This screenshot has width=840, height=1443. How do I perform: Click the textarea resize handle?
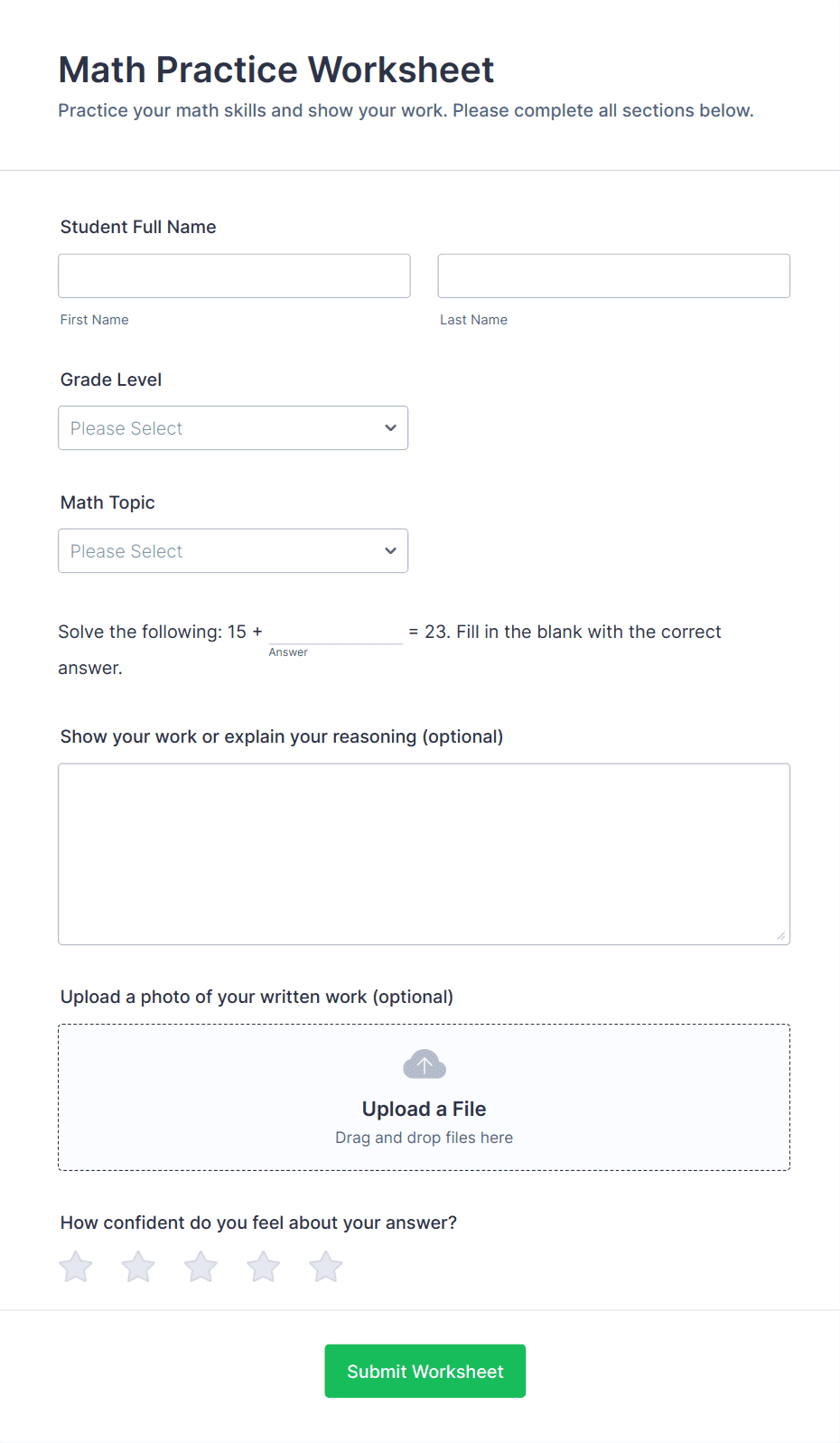coord(782,936)
